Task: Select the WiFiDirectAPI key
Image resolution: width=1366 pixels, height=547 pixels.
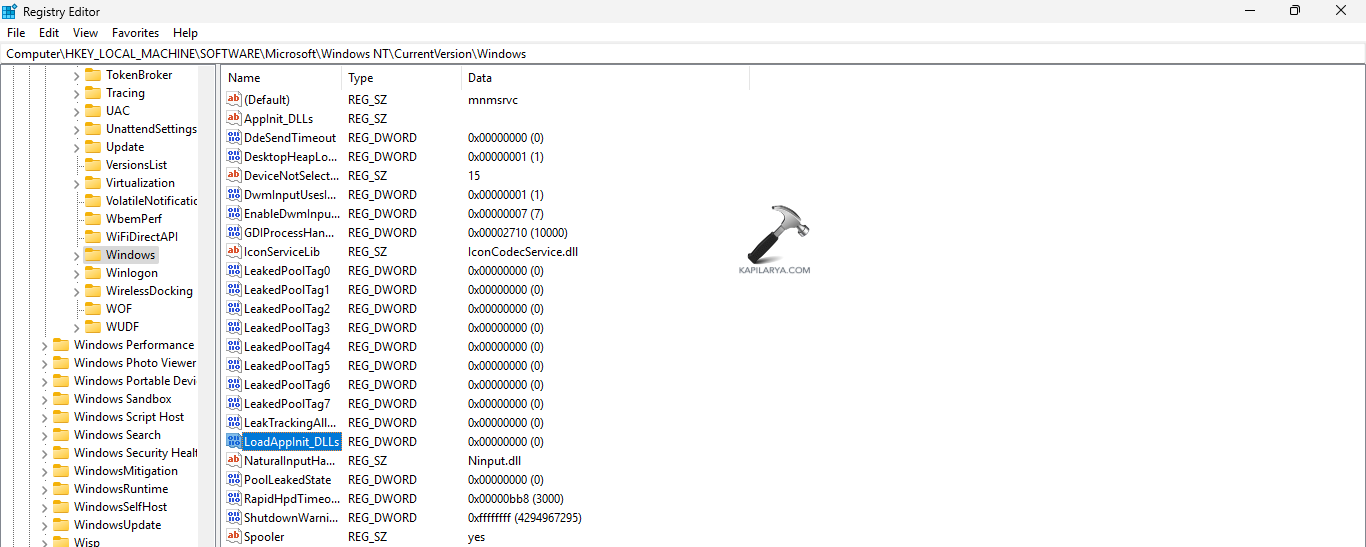Action: click(x=142, y=237)
